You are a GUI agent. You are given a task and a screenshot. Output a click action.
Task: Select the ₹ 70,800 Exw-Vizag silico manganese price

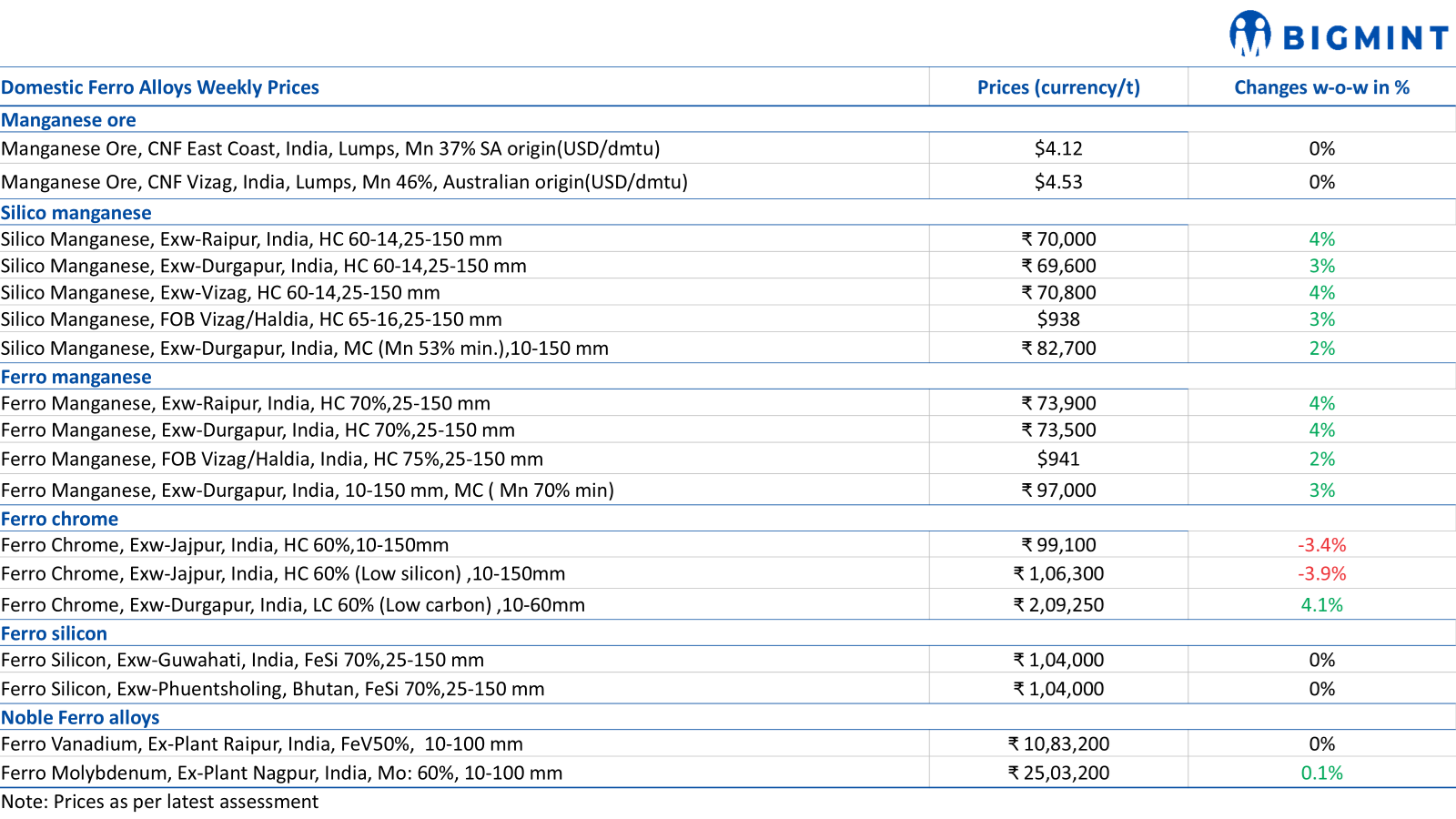(x=1058, y=292)
